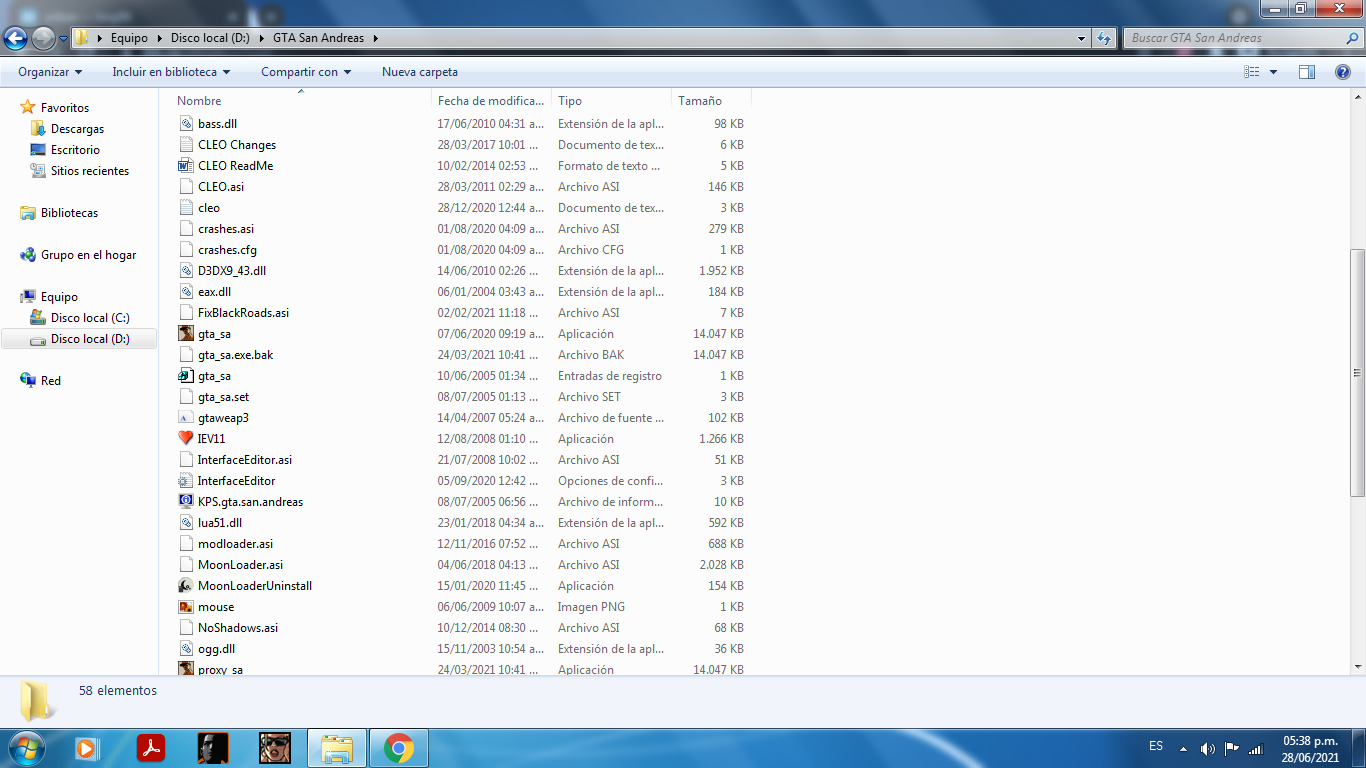This screenshot has width=1366, height=768.
Task: Click the file list vertical scrollbar
Action: pyautogui.click(x=1357, y=374)
